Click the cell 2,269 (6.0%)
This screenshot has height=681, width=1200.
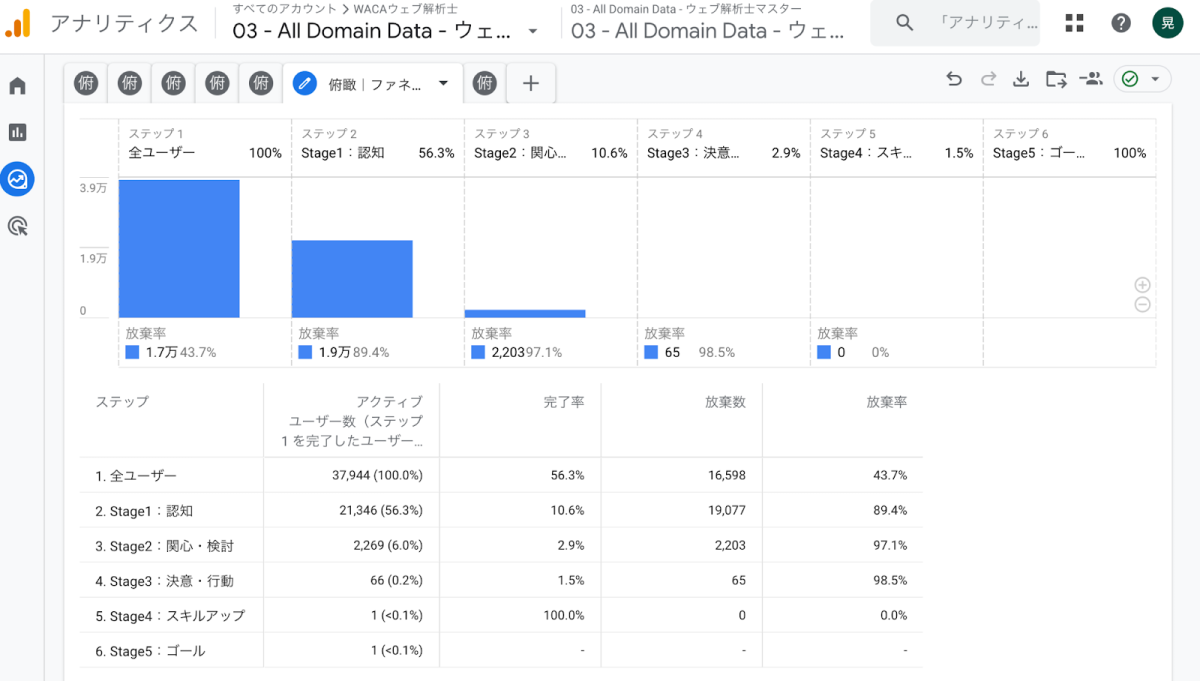(x=388, y=546)
